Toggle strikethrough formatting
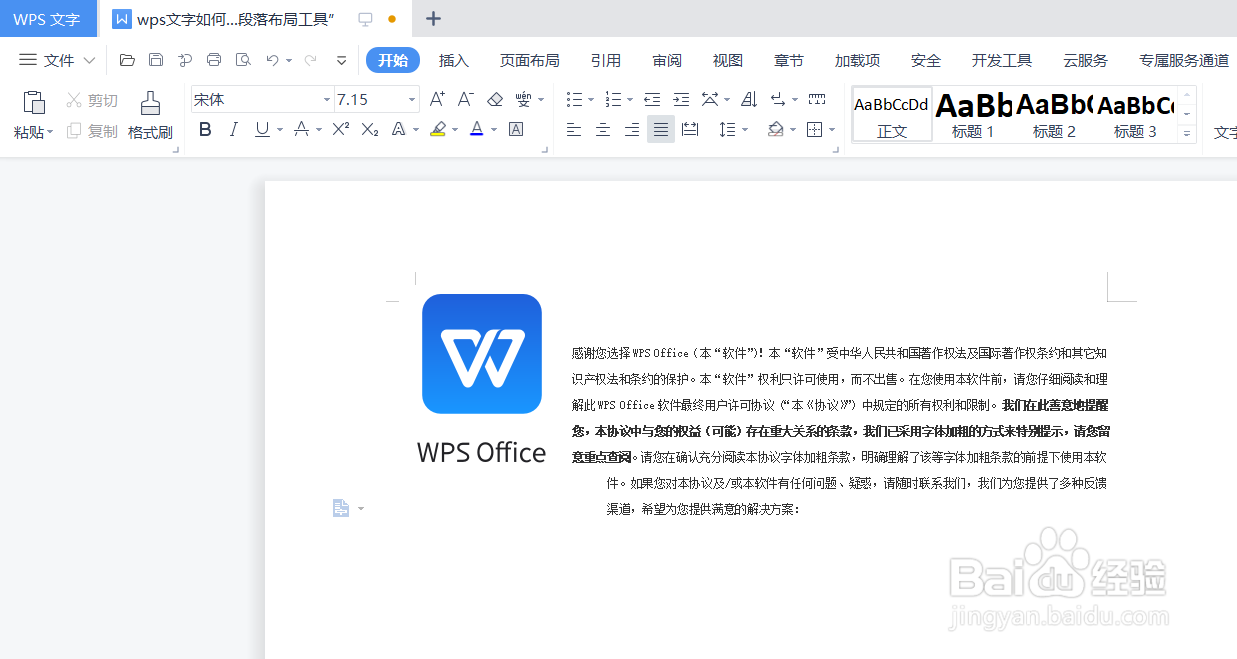Image resolution: width=1237 pixels, height=659 pixels. click(x=301, y=129)
